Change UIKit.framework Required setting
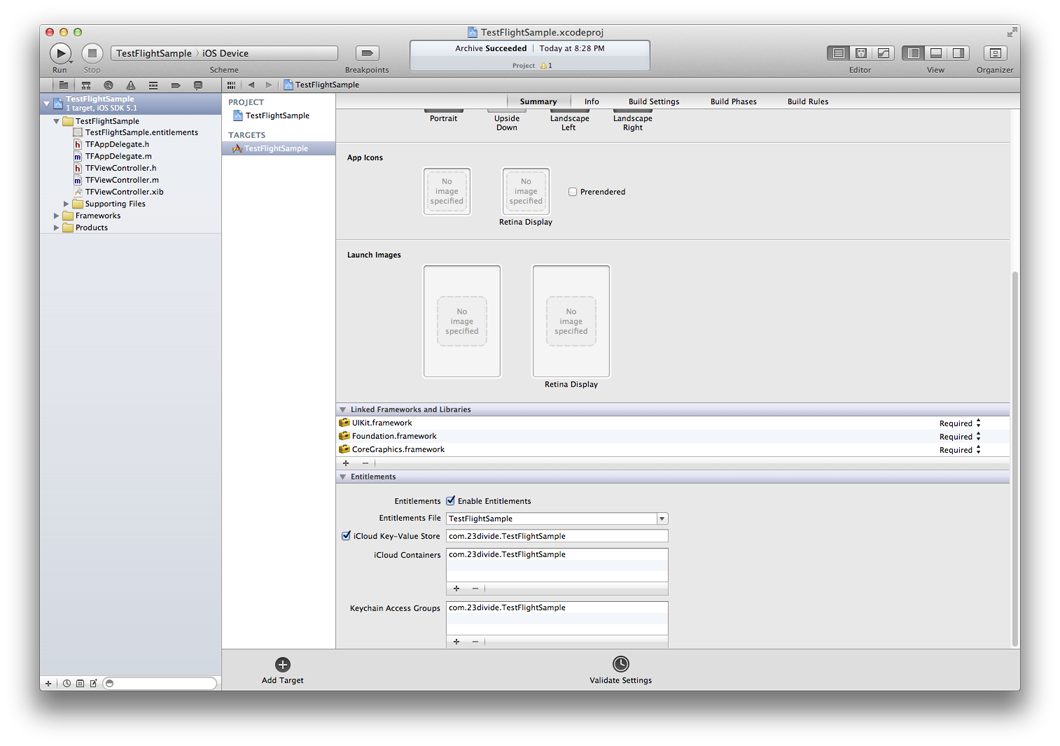1060x746 pixels. pyautogui.click(x=959, y=423)
